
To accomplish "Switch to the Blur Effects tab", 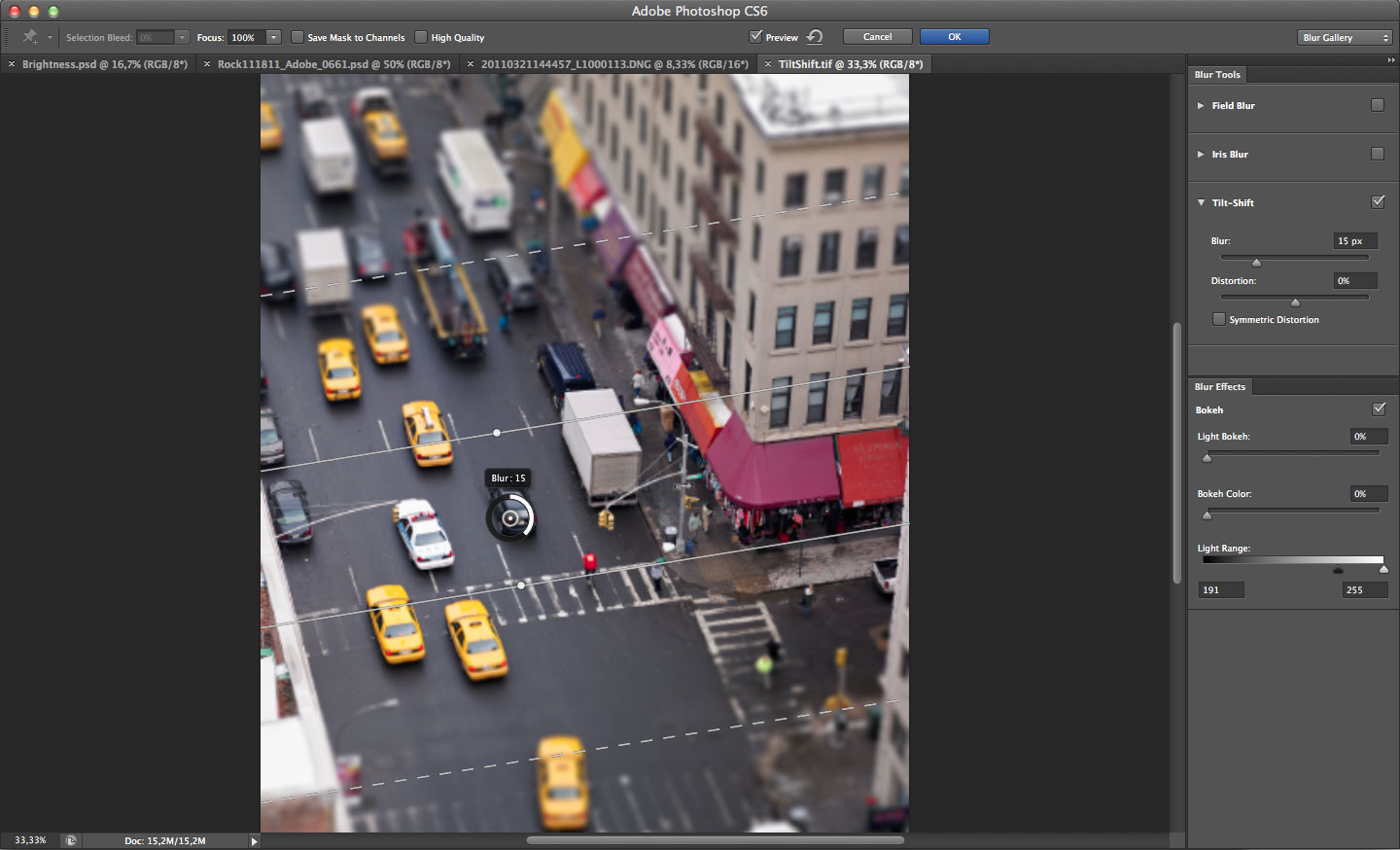I will click(1220, 386).
